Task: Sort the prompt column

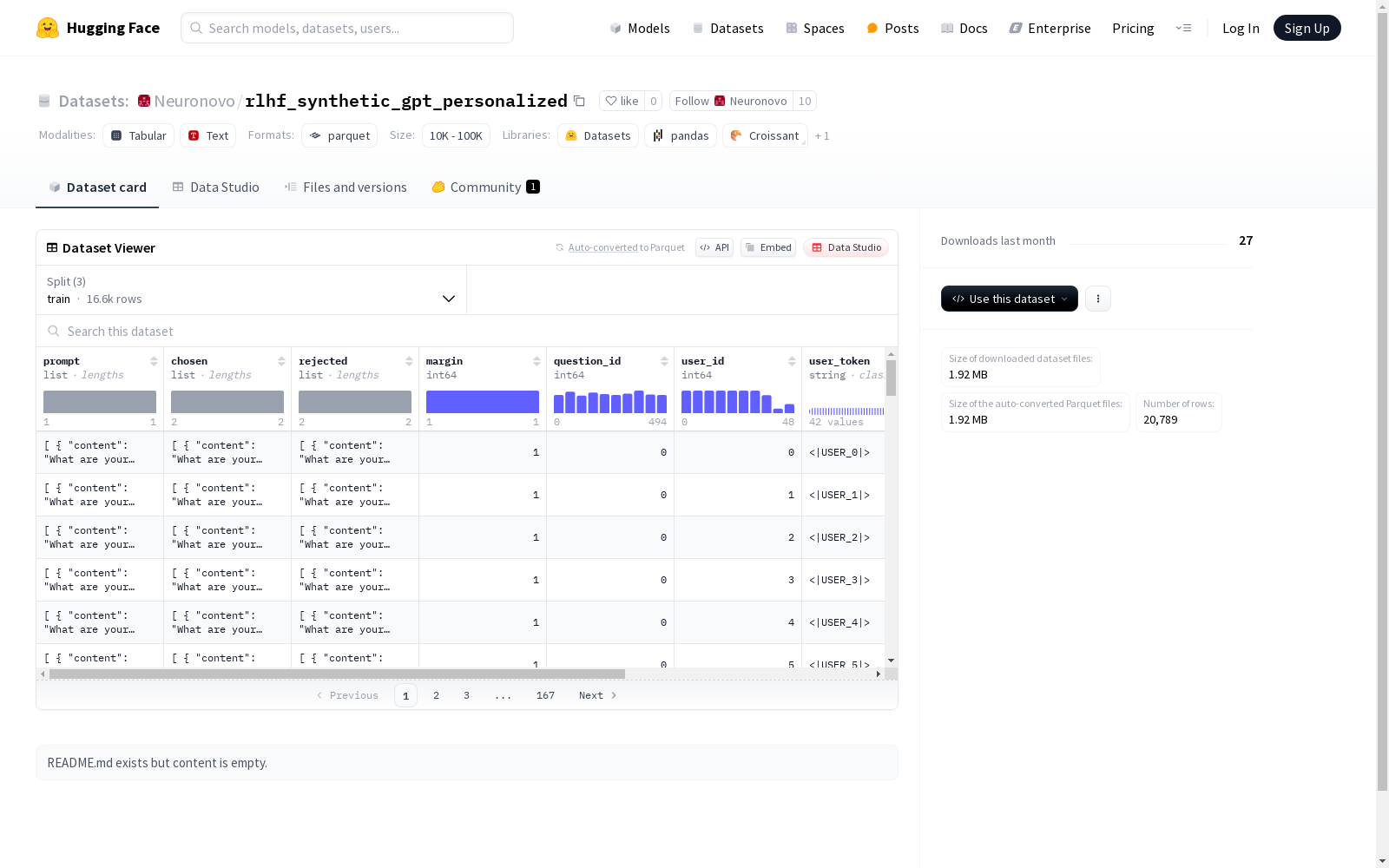Action: tap(154, 361)
